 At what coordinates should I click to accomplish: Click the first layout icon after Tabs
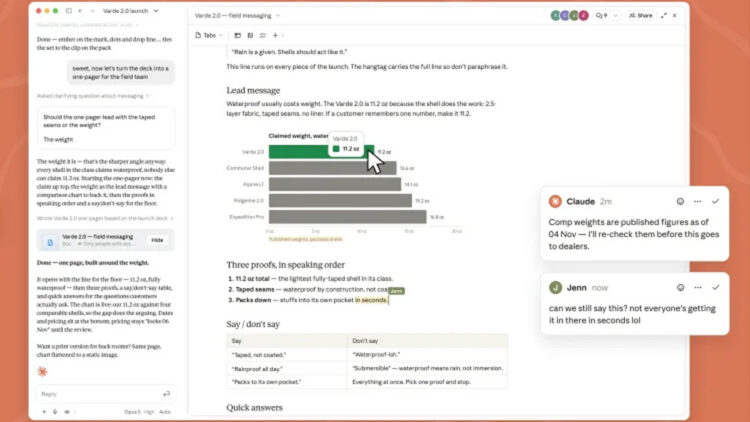[238, 35]
